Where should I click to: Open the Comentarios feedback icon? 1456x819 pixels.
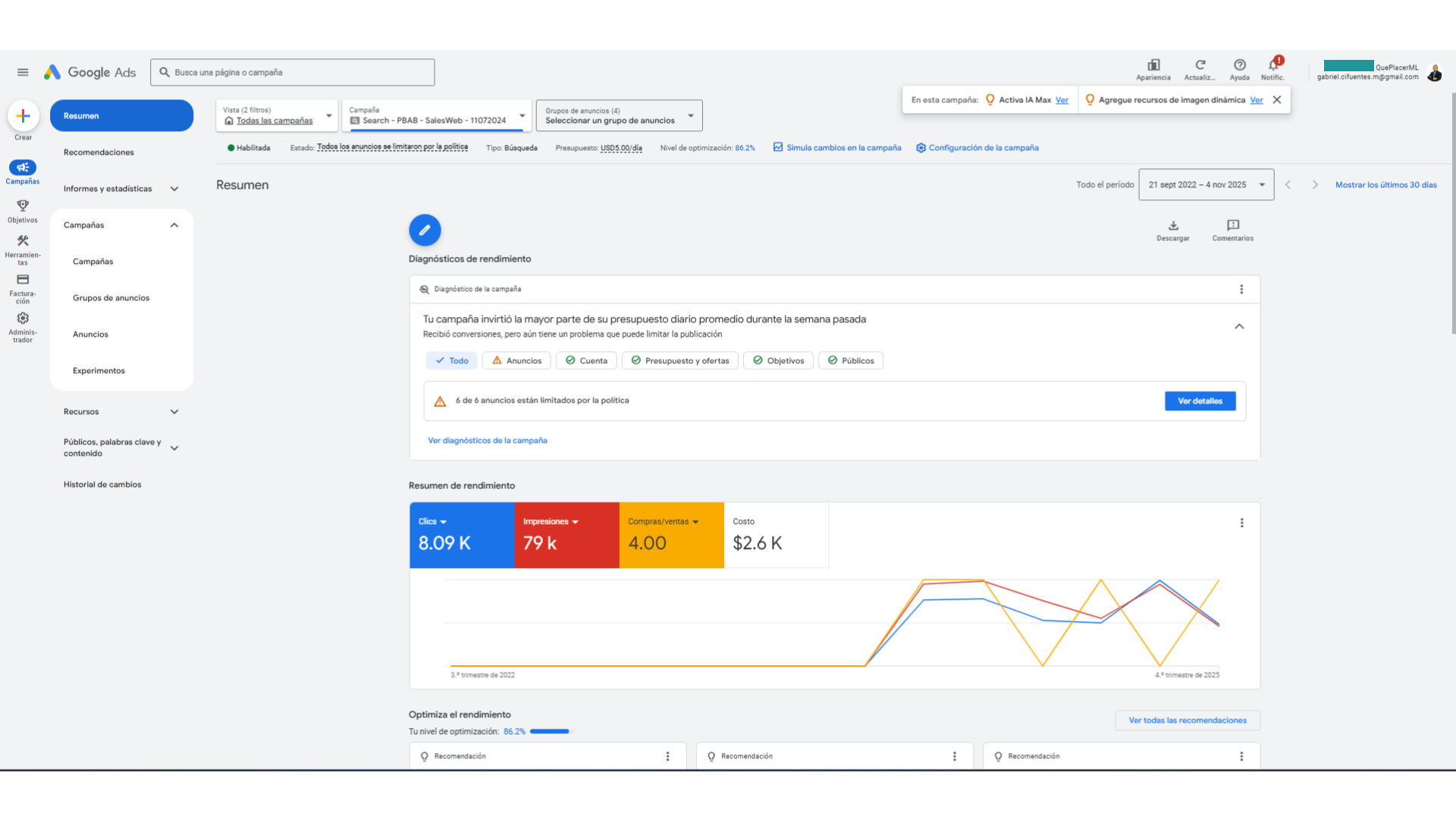pos(1233,225)
